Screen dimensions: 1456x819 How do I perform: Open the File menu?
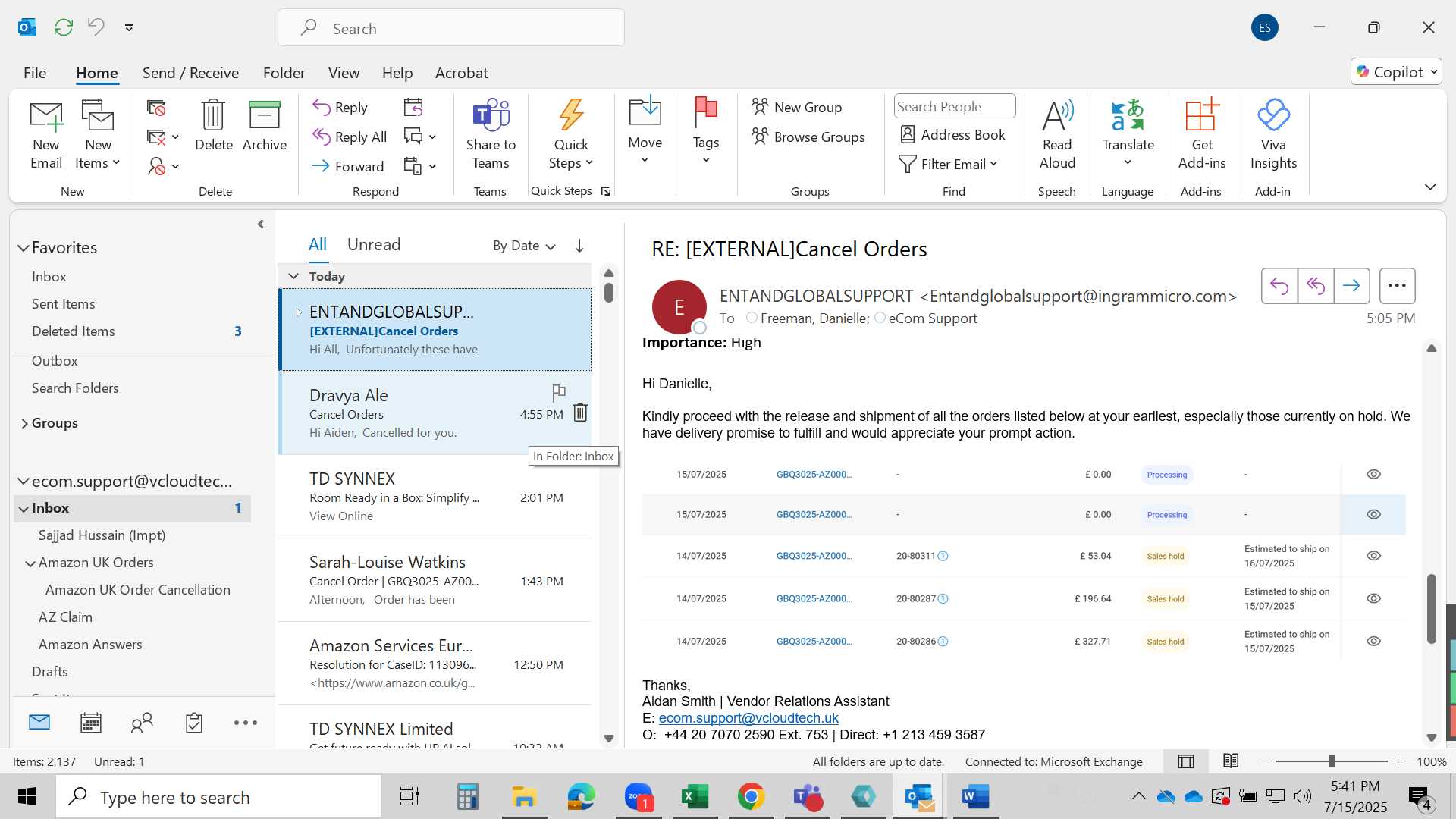(35, 73)
